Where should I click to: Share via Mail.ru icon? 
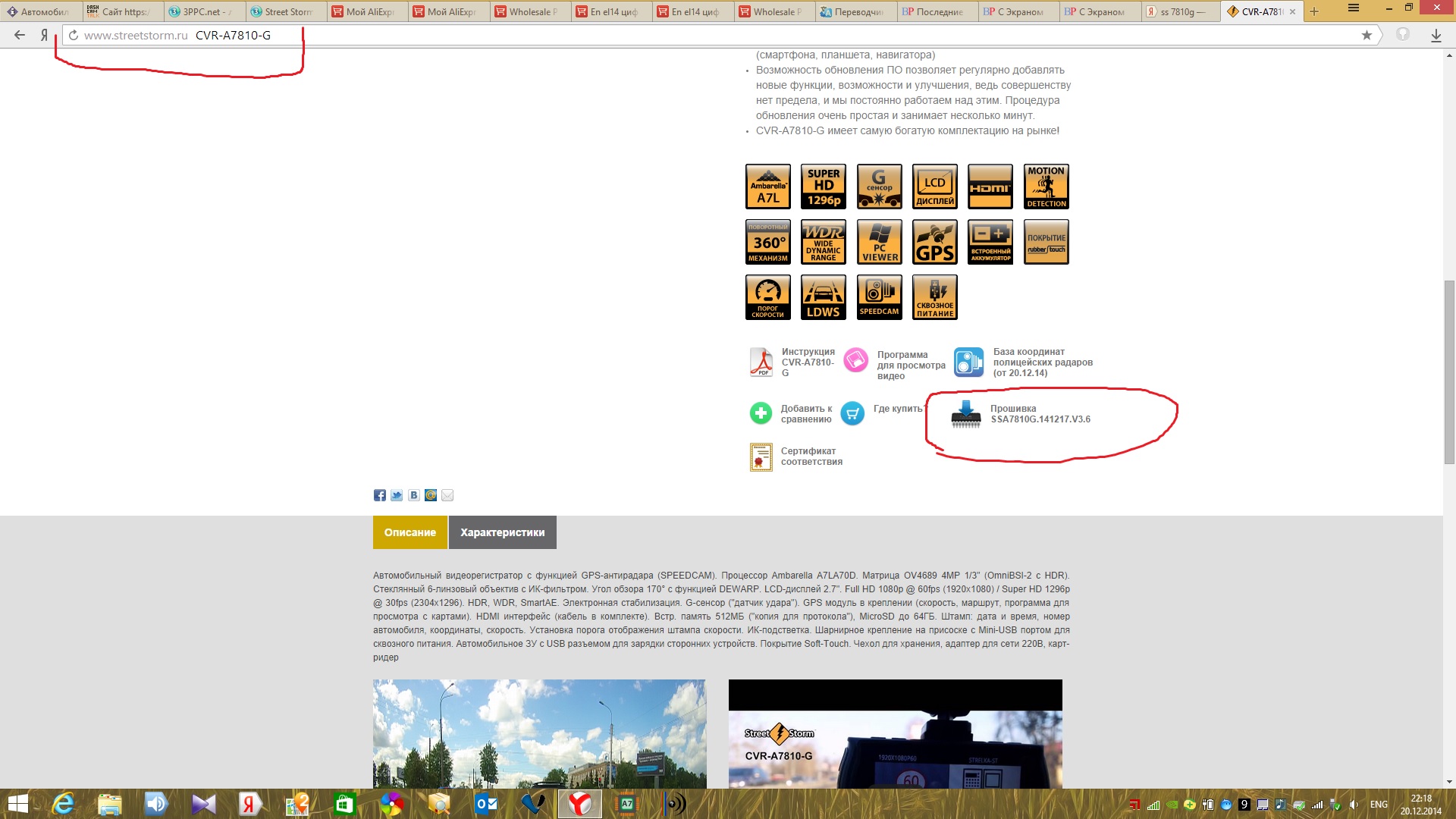(431, 495)
